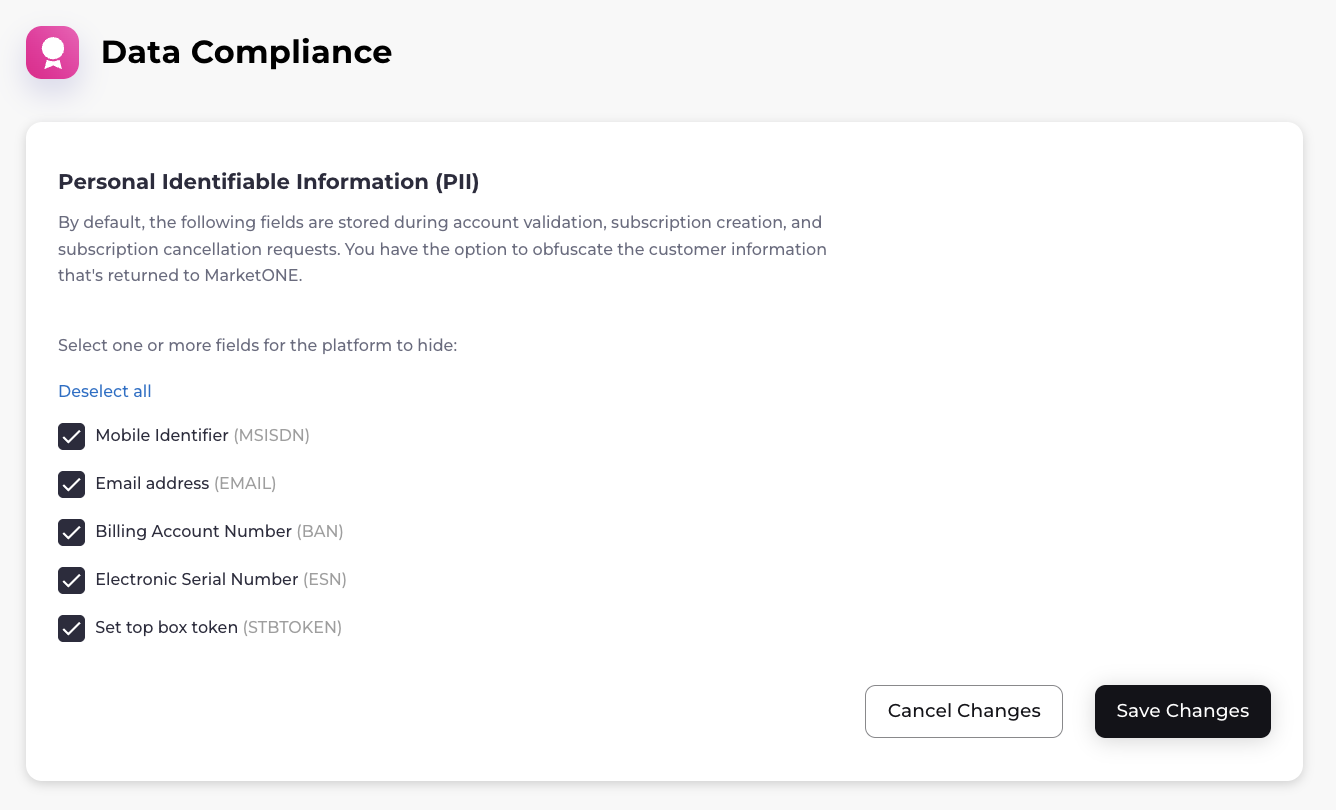Click the Data Compliance page title
The width and height of the screenshot is (1336, 810).
click(x=246, y=52)
